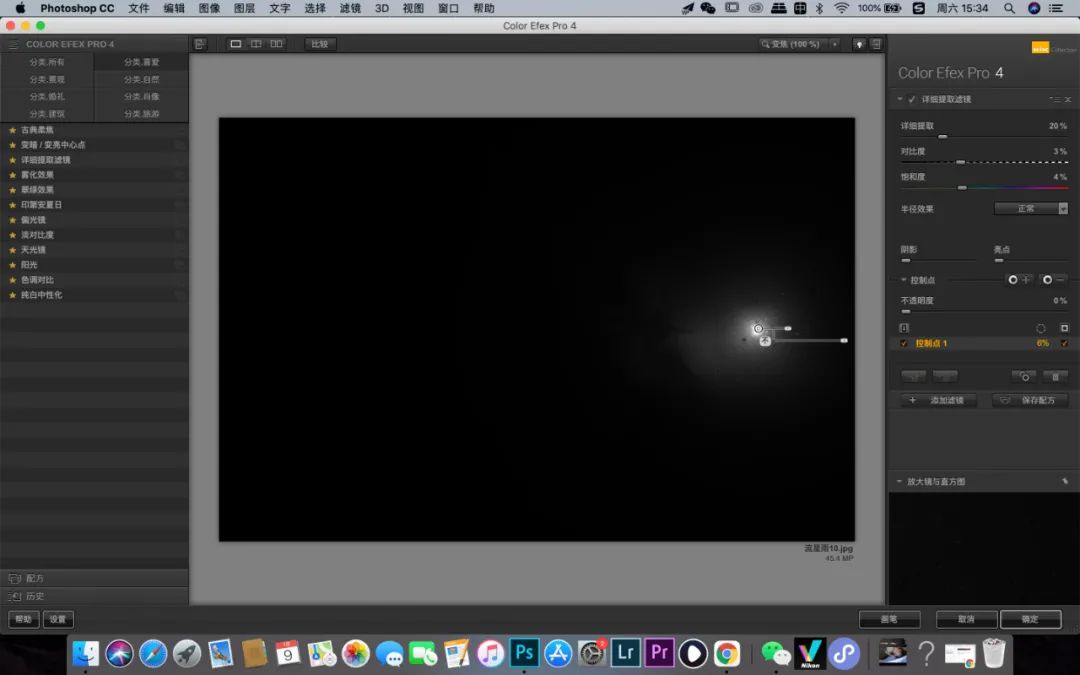
Task: Select the 分类.自然 category tab
Action: tap(141, 79)
